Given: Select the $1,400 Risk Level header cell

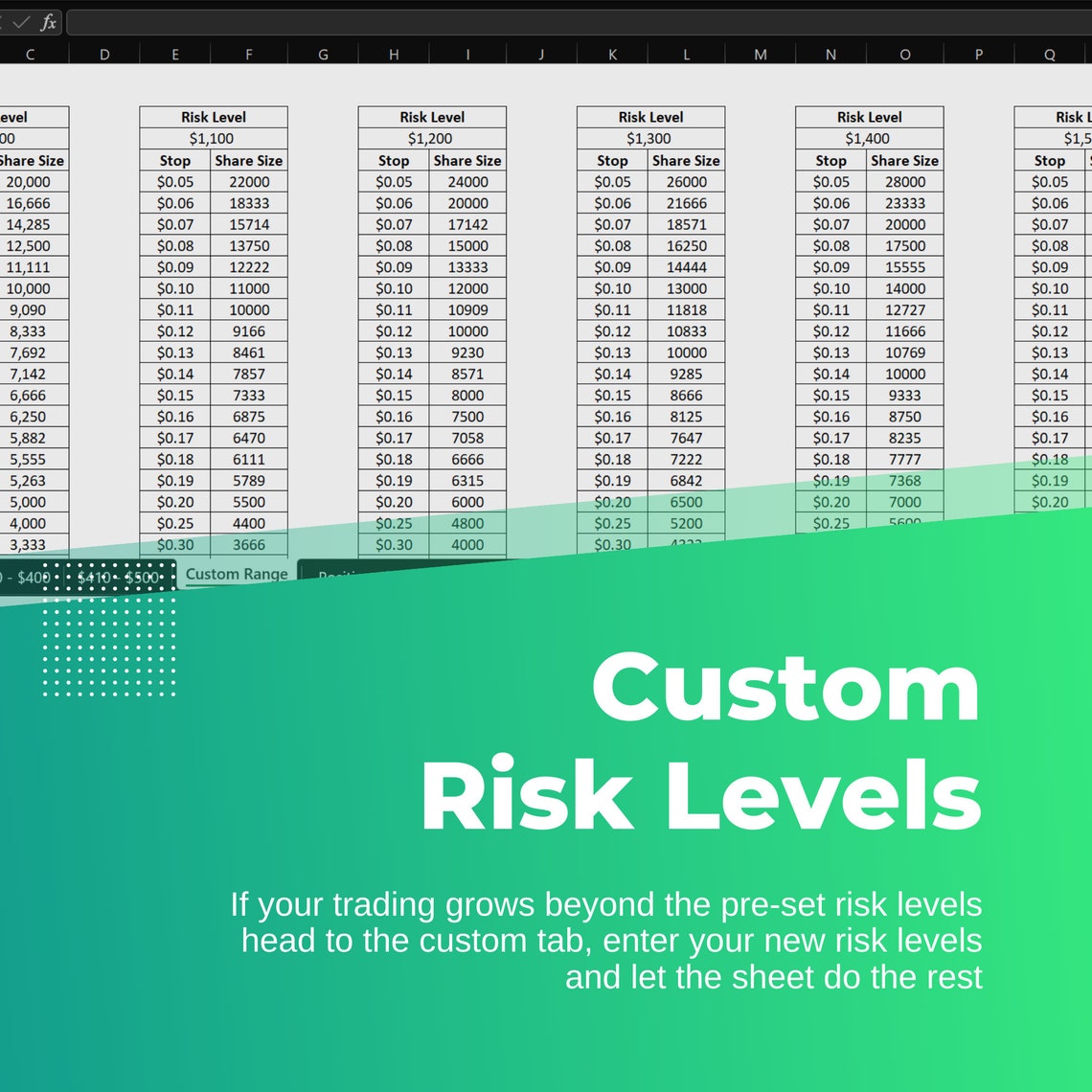Looking at the screenshot, I should point(869,138).
